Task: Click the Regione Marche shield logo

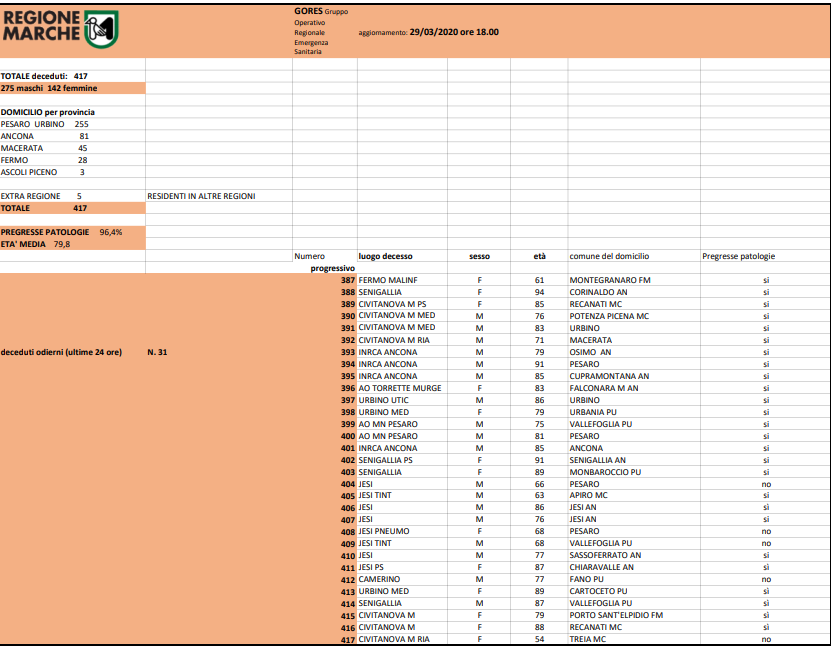Action: pyautogui.click(x=101, y=29)
